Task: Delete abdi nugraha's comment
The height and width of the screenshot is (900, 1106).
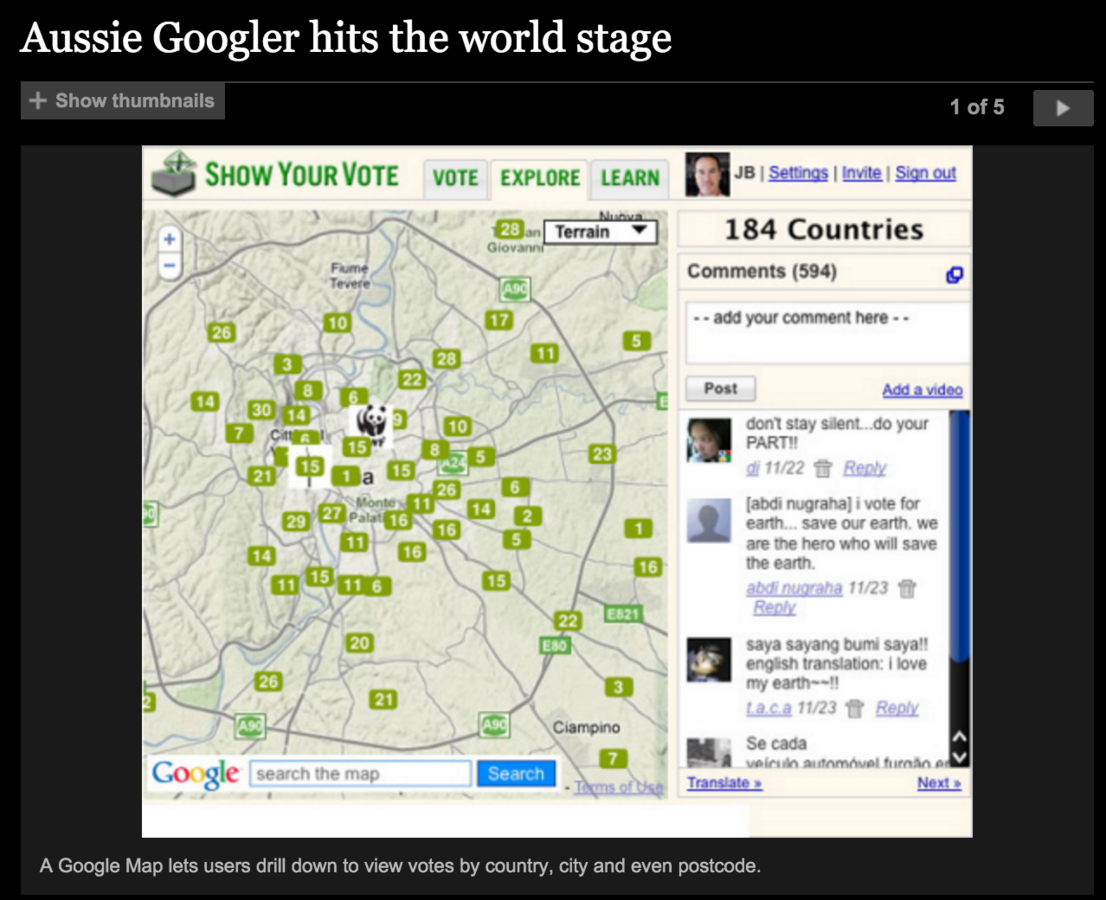Action: pos(907,588)
